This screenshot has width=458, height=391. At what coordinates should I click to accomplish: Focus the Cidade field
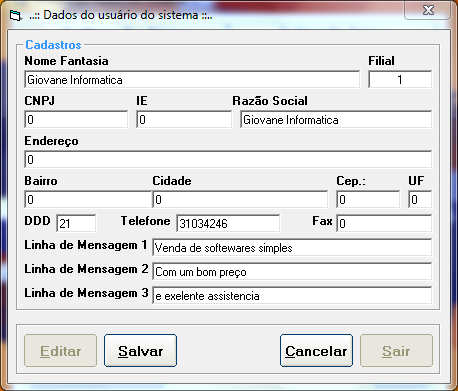tap(240, 200)
